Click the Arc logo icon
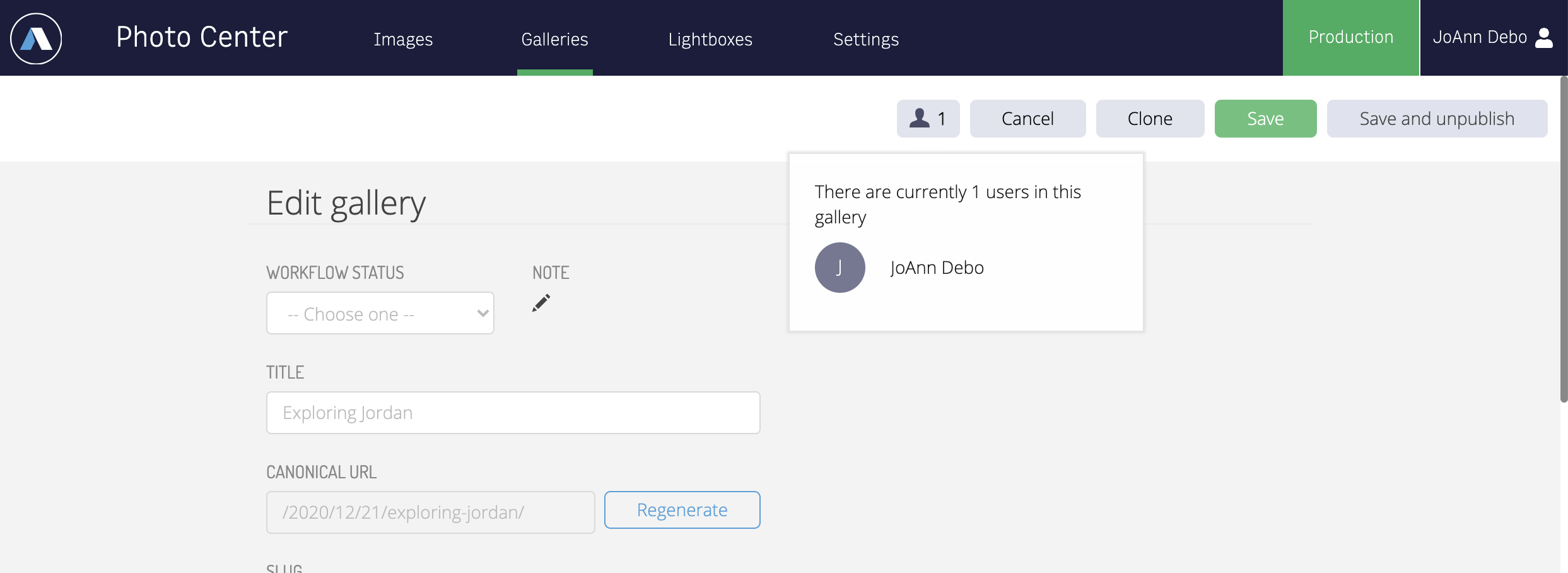 pyautogui.click(x=36, y=38)
